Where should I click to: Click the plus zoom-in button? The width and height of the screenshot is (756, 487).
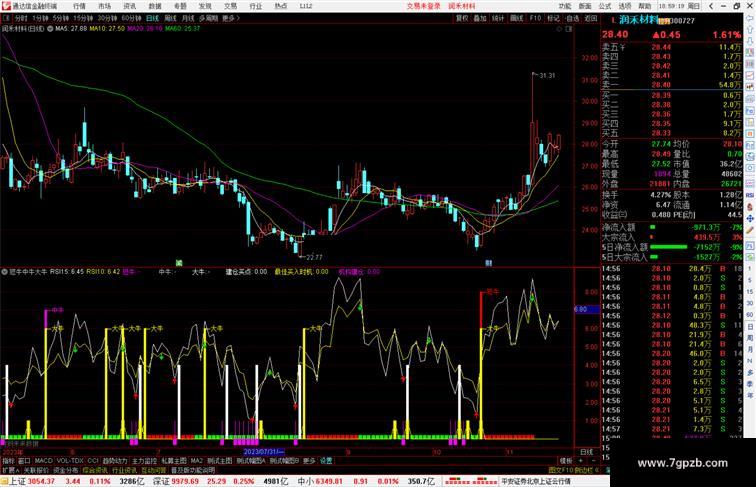[x=581, y=461]
